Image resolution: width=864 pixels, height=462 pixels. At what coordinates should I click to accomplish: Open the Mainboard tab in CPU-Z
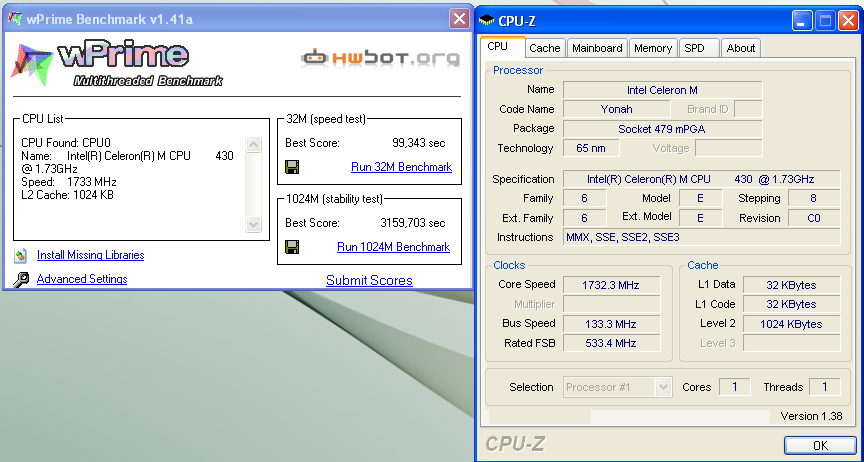[x=597, y=48]
